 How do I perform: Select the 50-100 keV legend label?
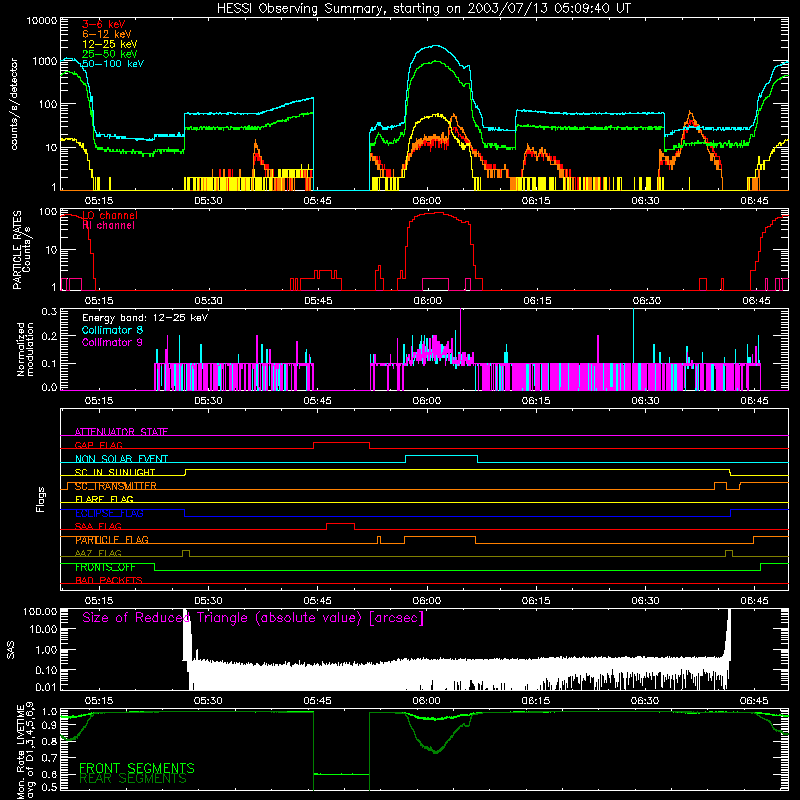[113, 64]
